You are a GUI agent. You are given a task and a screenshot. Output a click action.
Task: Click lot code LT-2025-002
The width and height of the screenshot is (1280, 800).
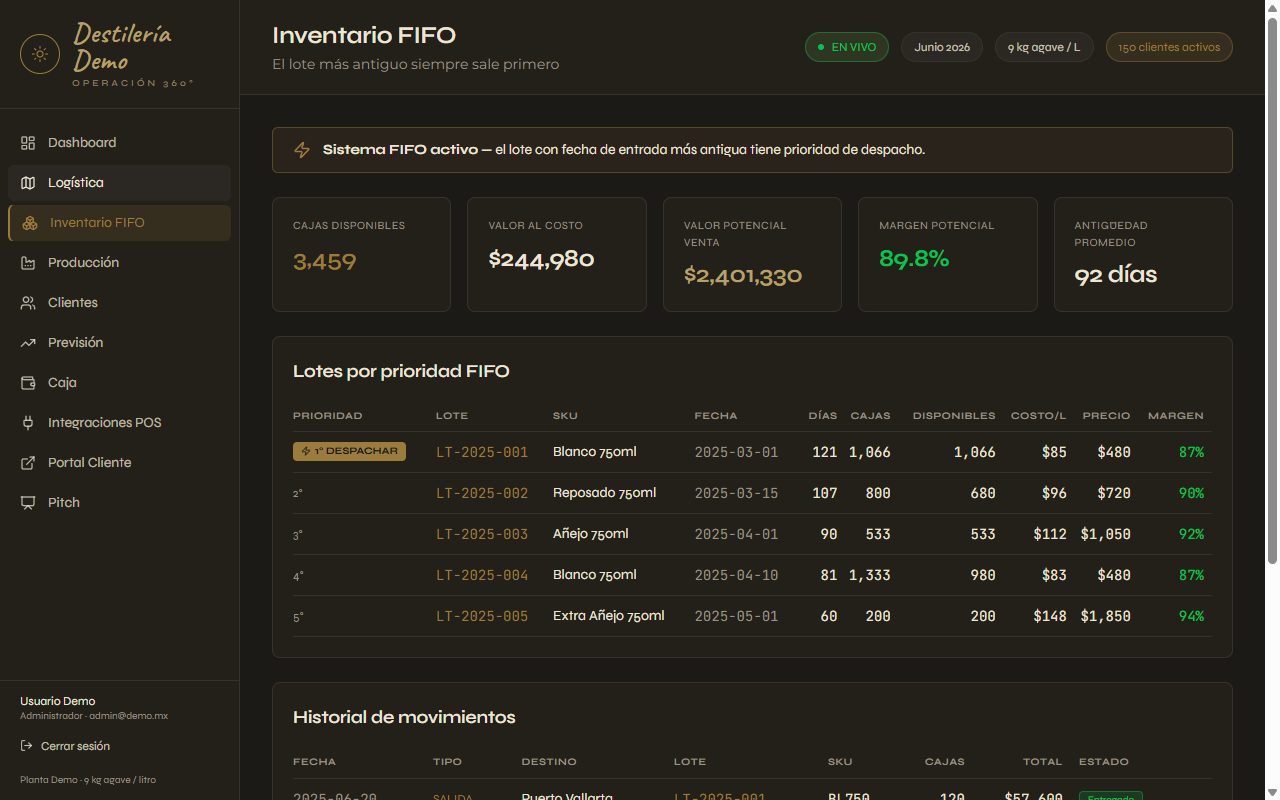point(482,493)
